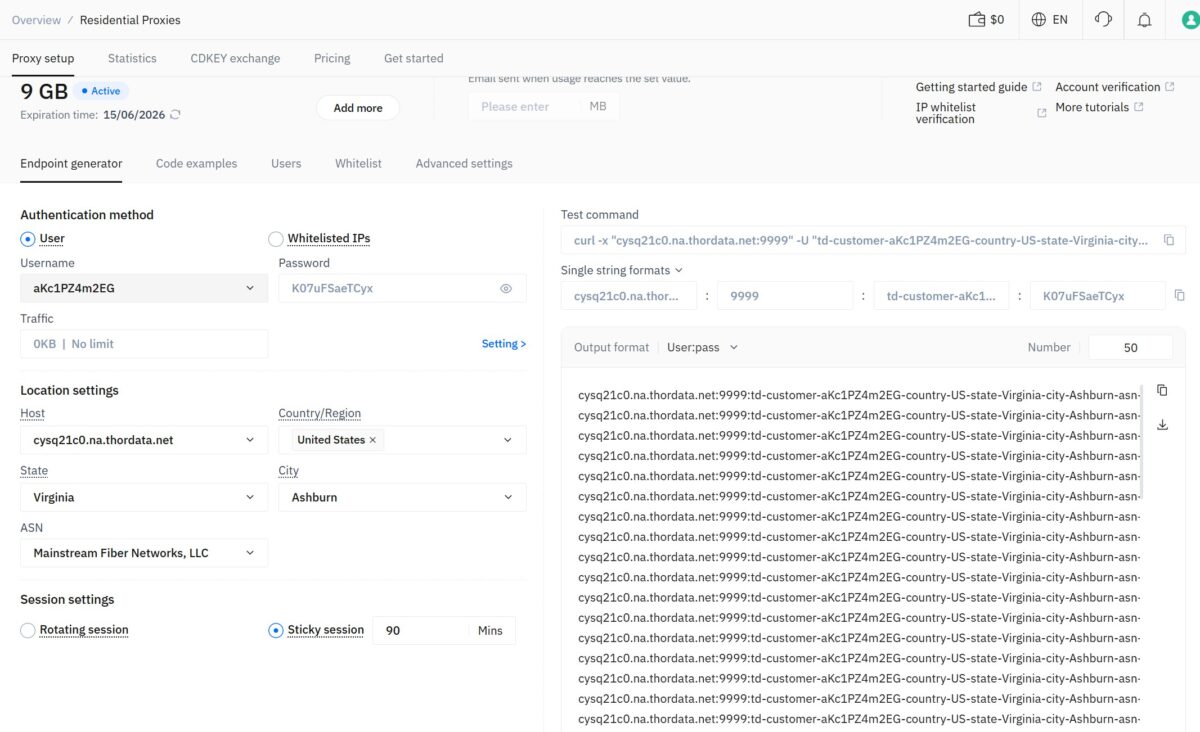
Task: Open the notifications bell icon
Action: [x=1145, y=20]
